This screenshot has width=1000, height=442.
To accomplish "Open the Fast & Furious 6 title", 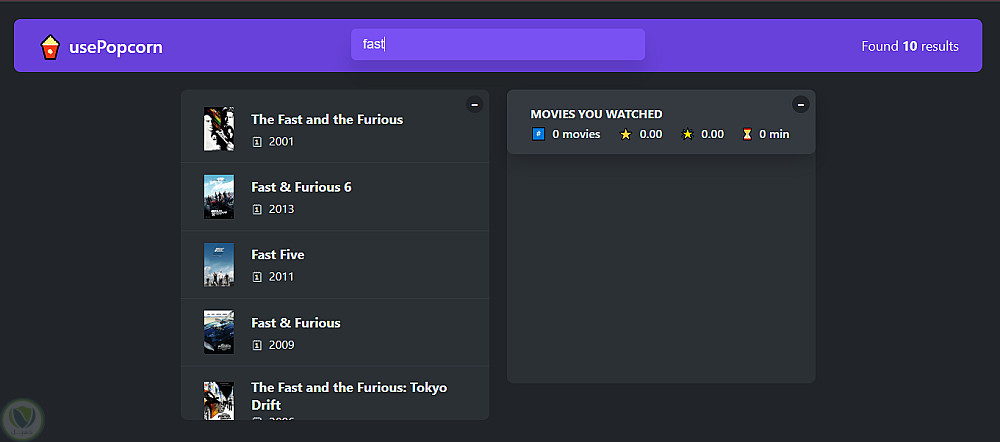I will click(x=301, y=187).
